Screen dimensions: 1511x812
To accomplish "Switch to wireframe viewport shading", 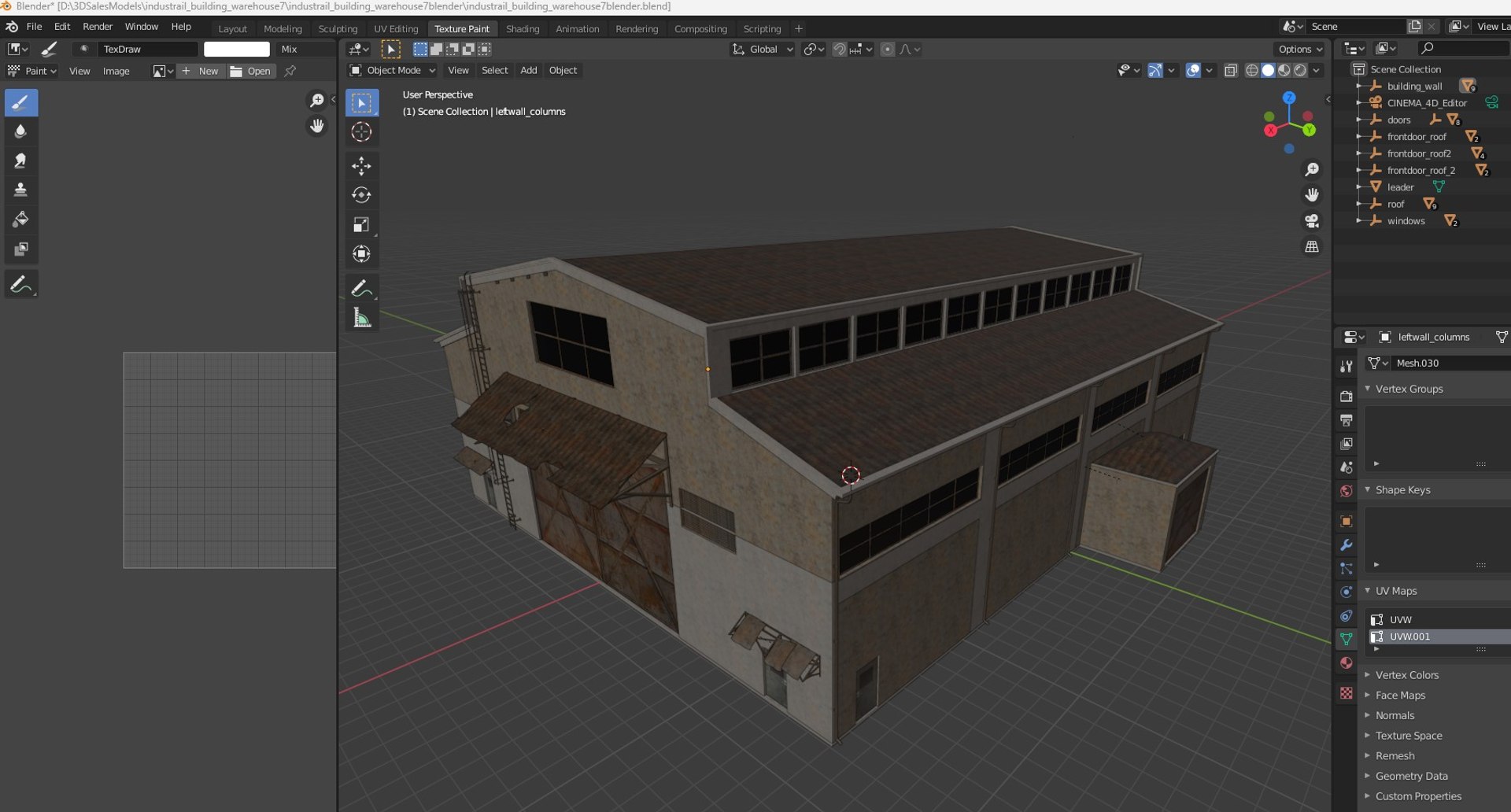I will (1251, 70).
